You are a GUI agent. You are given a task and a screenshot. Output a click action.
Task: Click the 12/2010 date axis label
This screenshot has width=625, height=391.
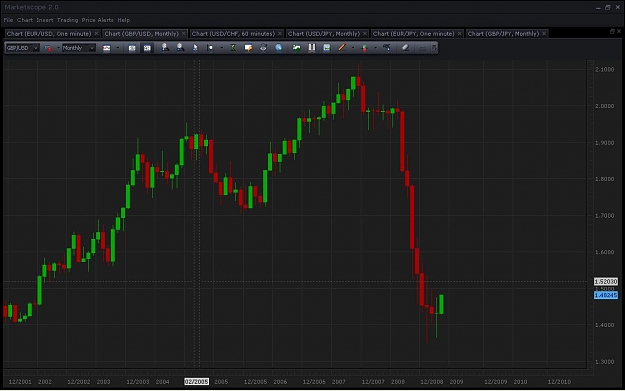(559, 381)
